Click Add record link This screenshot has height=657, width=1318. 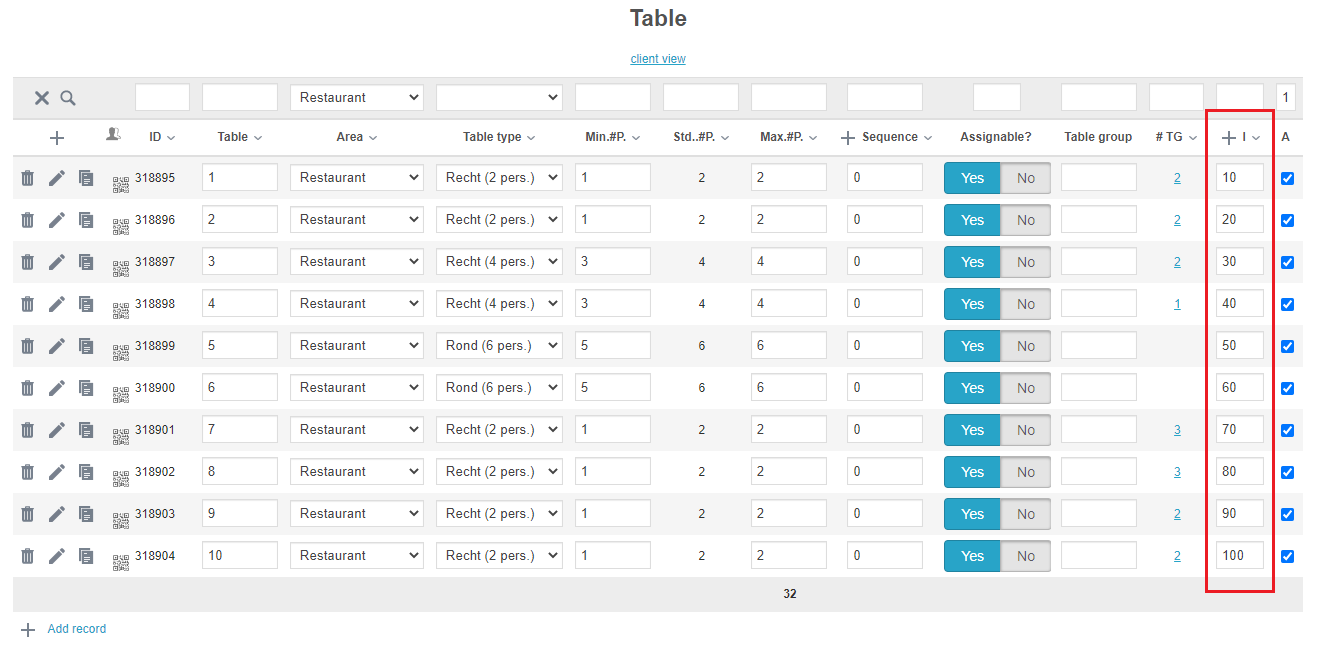(x=77, y=629)
